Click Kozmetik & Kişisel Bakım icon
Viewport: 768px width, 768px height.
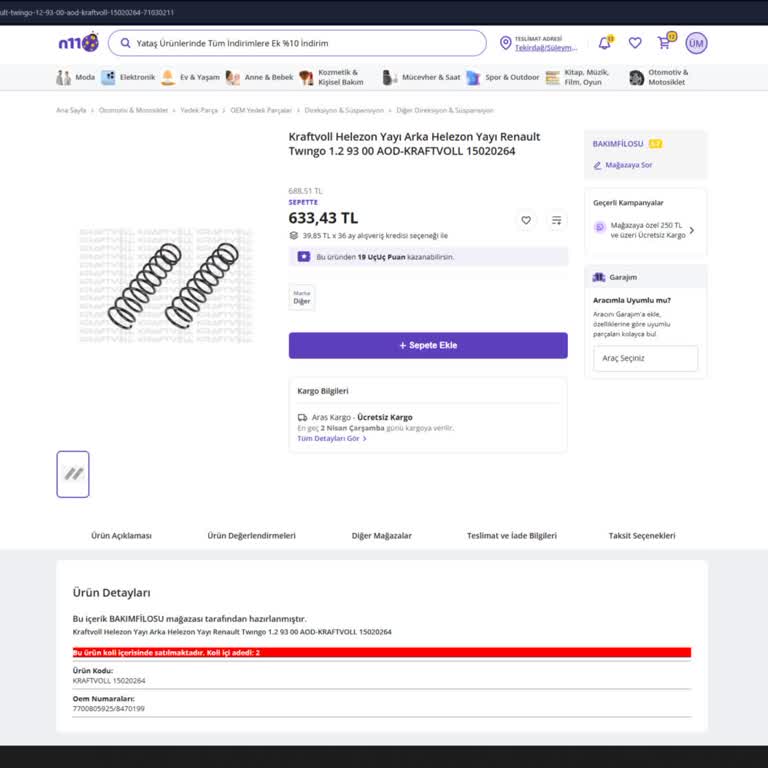point(306,77)
